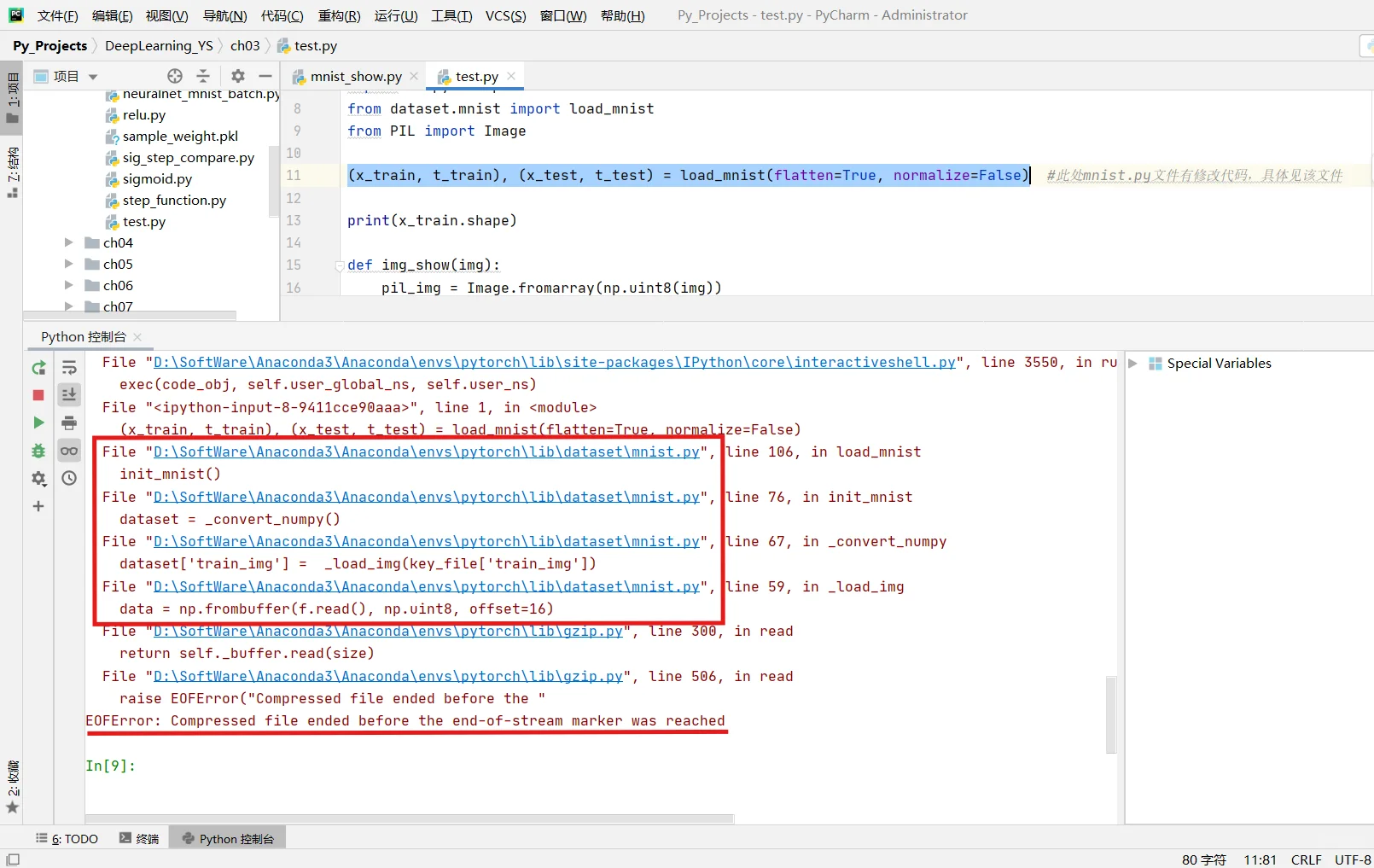Viewport: 1374px width, 868px height.
Task: Open the 重构(R) menu
Action: [340, 15]
